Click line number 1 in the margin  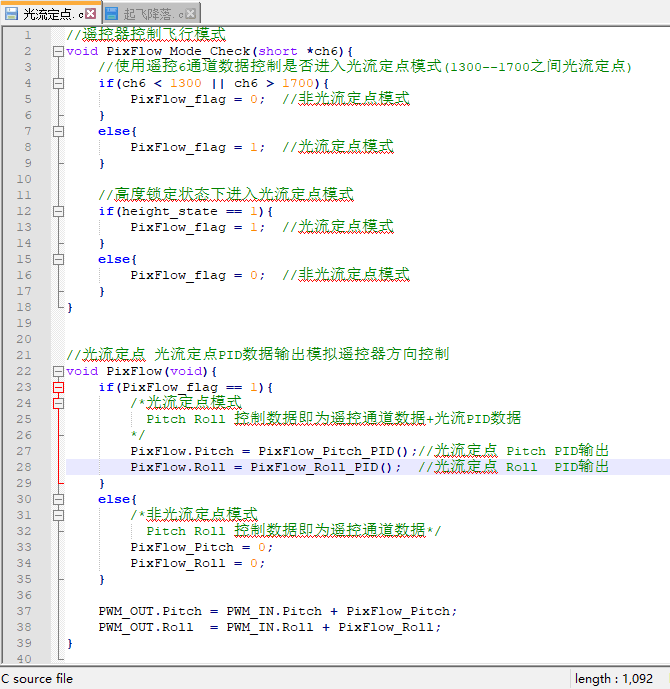coord(28,35)
